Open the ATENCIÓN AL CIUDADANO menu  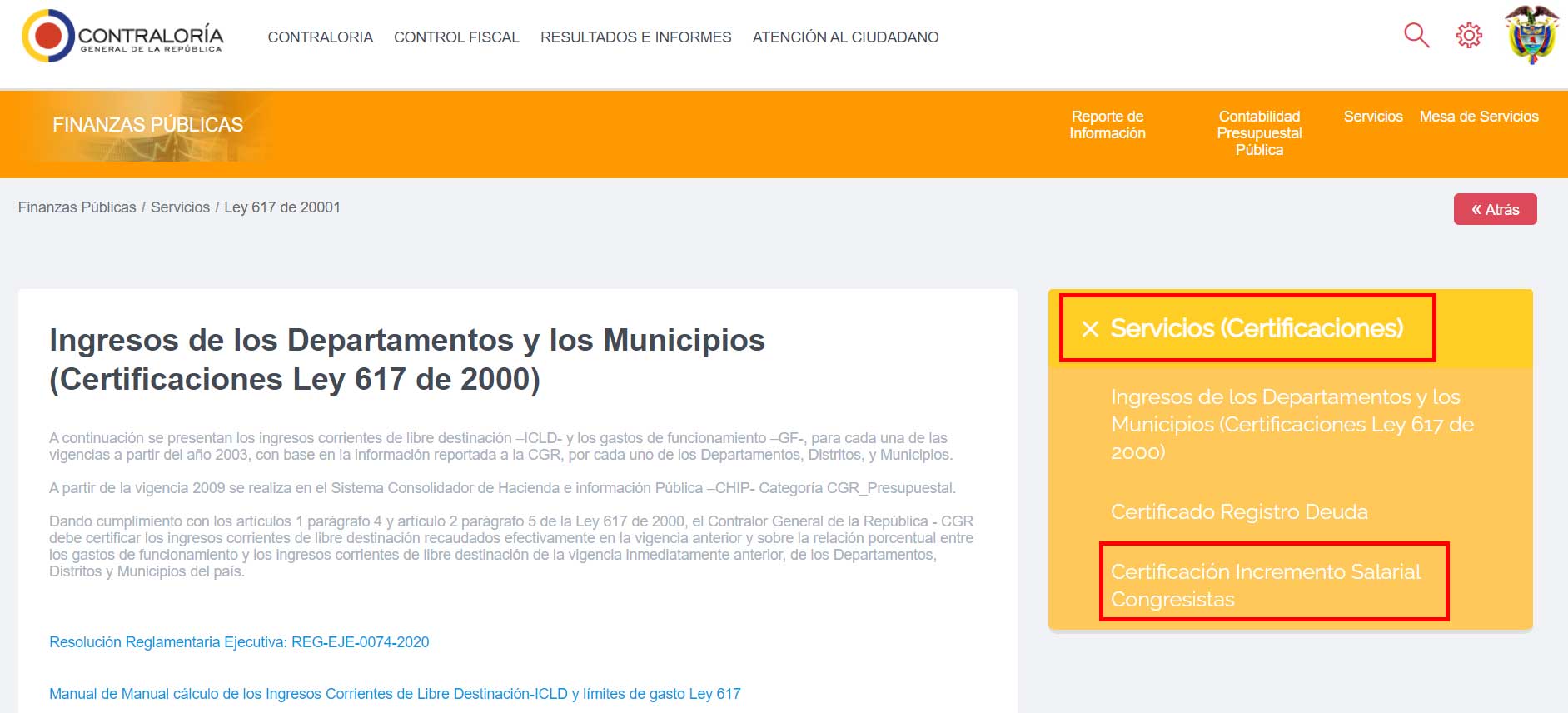pos(845,37)
